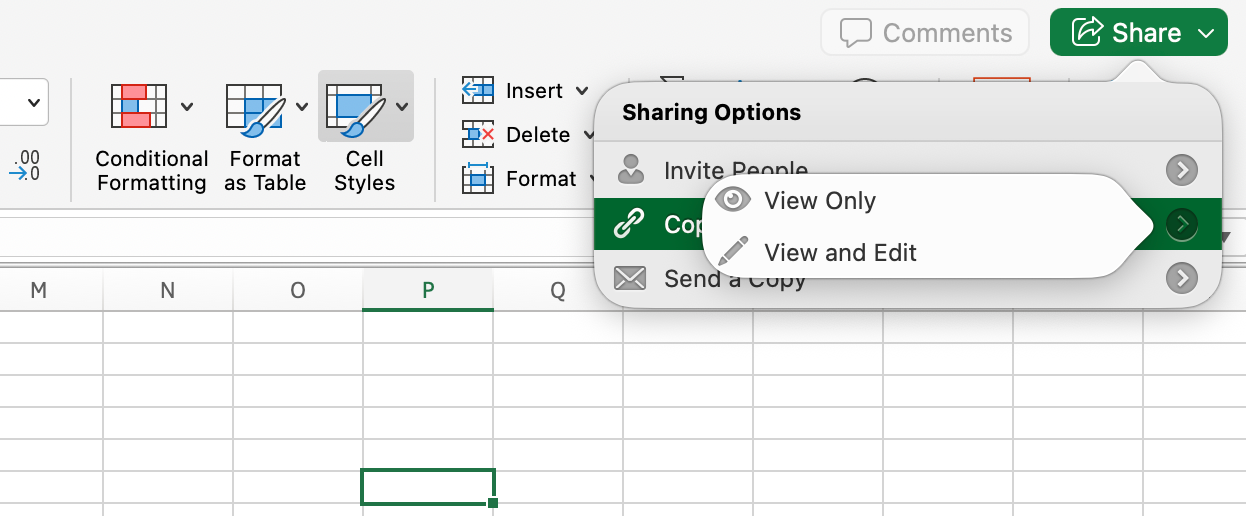
Task: Click the Format button label
Action: pos(541,179)
